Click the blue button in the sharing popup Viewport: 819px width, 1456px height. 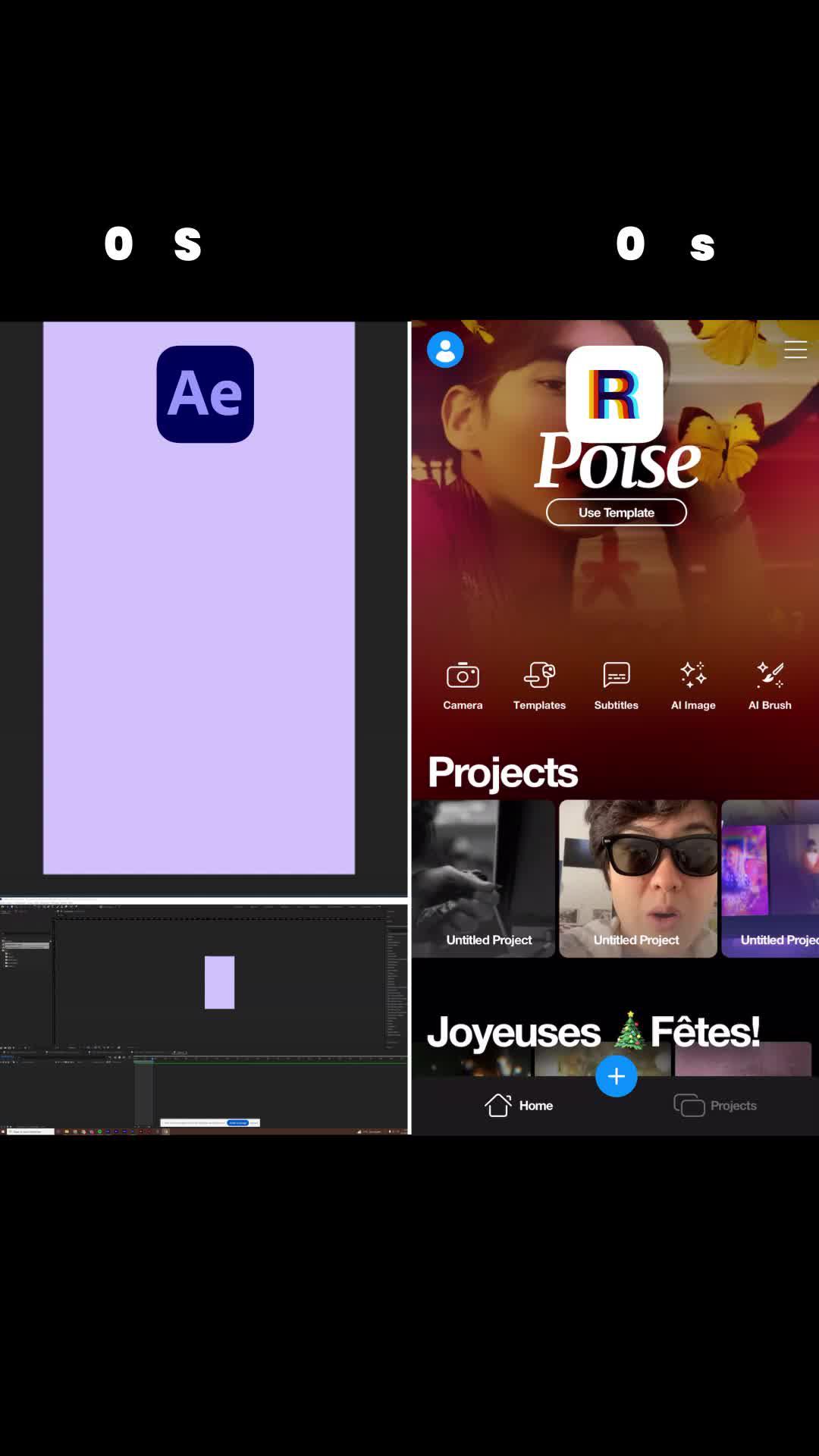[x=237, y=1122]
